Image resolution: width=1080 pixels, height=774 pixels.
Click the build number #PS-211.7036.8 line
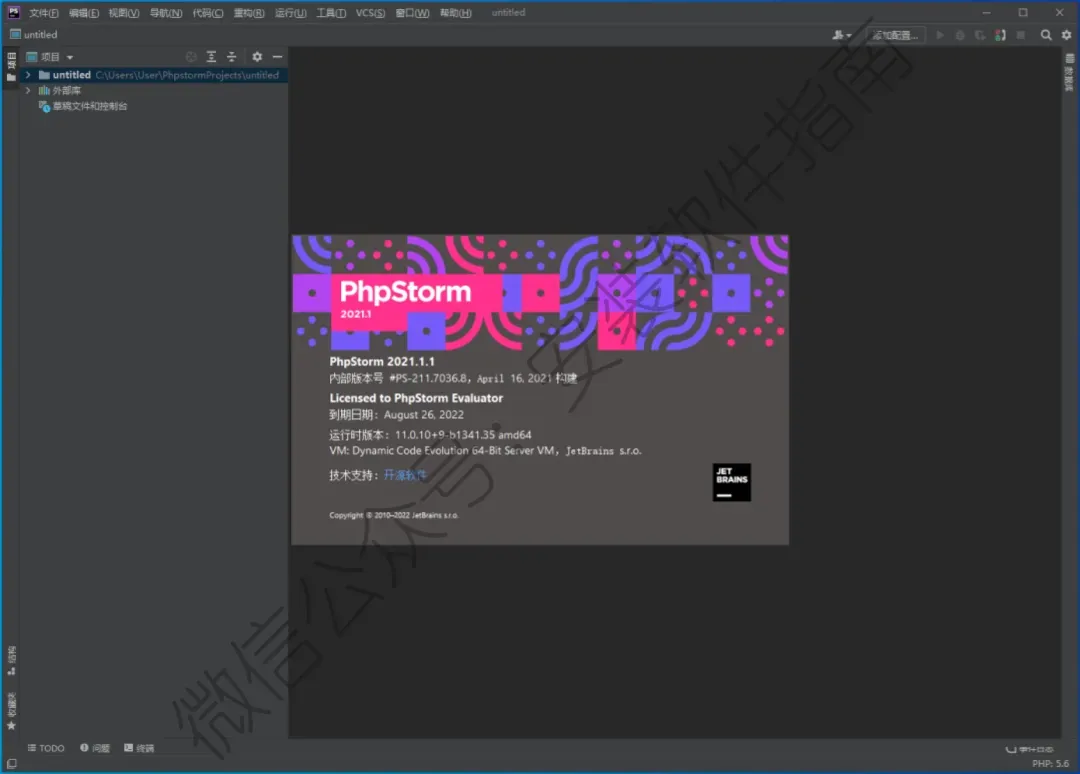coord(453,379)
